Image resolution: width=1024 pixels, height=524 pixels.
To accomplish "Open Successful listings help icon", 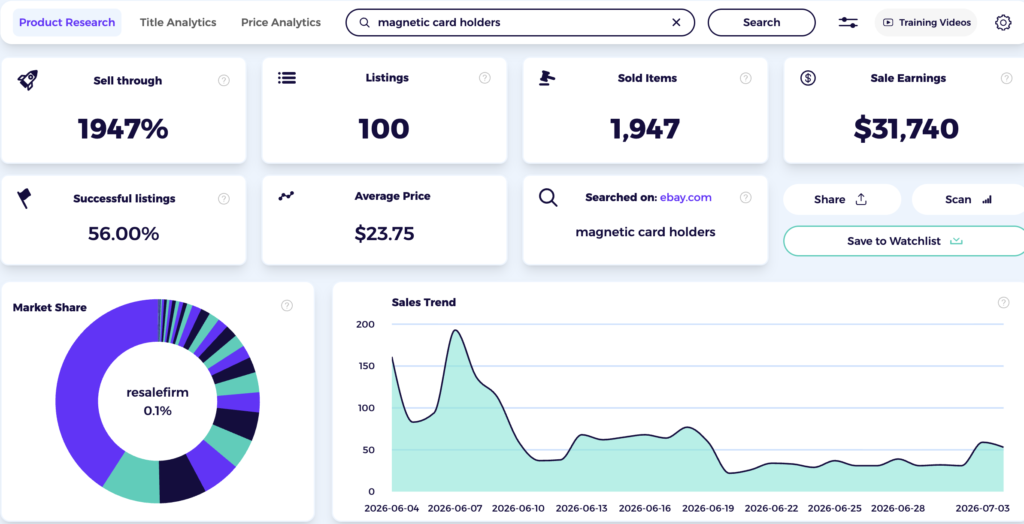I will click(223, 199).
